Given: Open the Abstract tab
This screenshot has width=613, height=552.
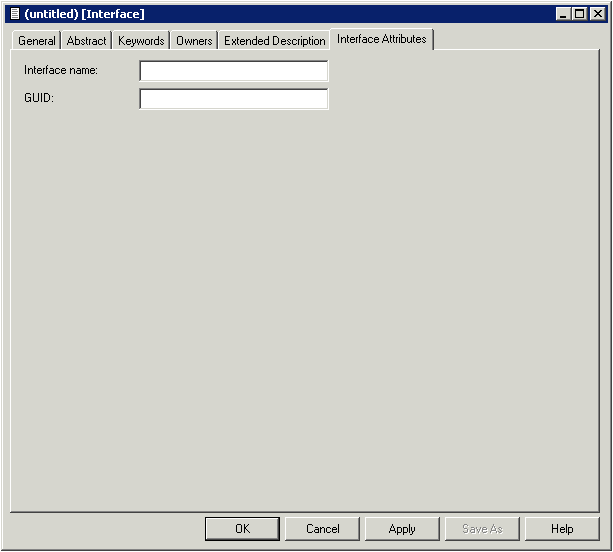Looking at the screenshot, I should click(x=86, y=41).
